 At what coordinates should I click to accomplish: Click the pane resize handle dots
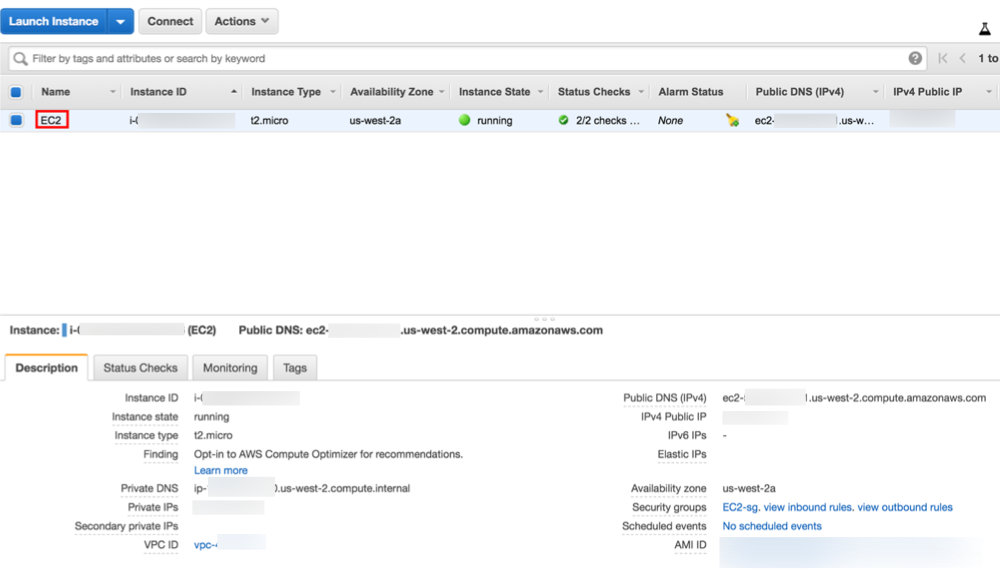[x=544, y=319]
